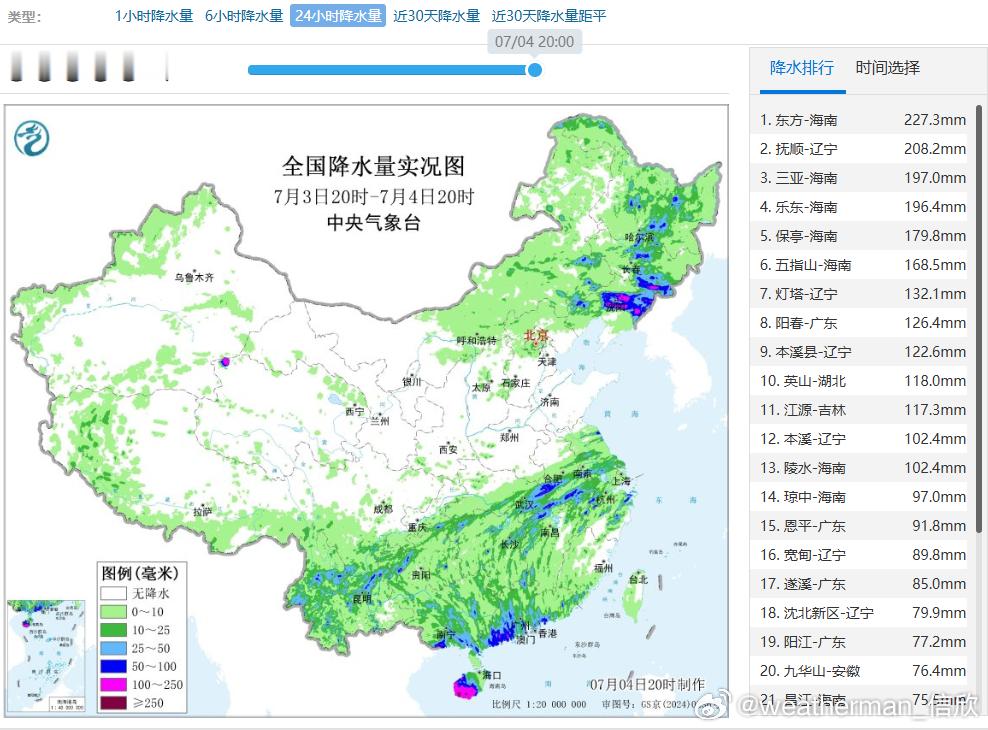This screenshot has height=730, width=988.
Task: Click the 208.2mm rainfall value
Action: [x=934, y=149]
